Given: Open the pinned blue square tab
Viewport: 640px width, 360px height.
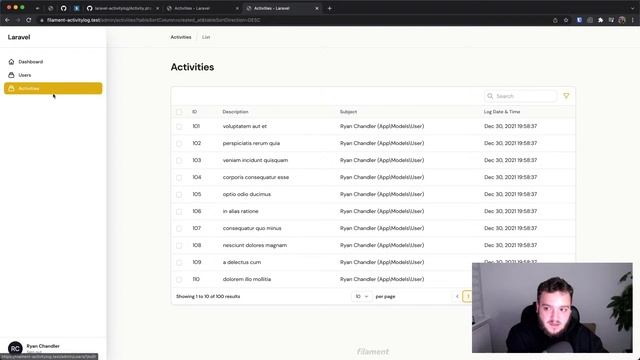Looking at the screenshot, I should coord(76,8).
